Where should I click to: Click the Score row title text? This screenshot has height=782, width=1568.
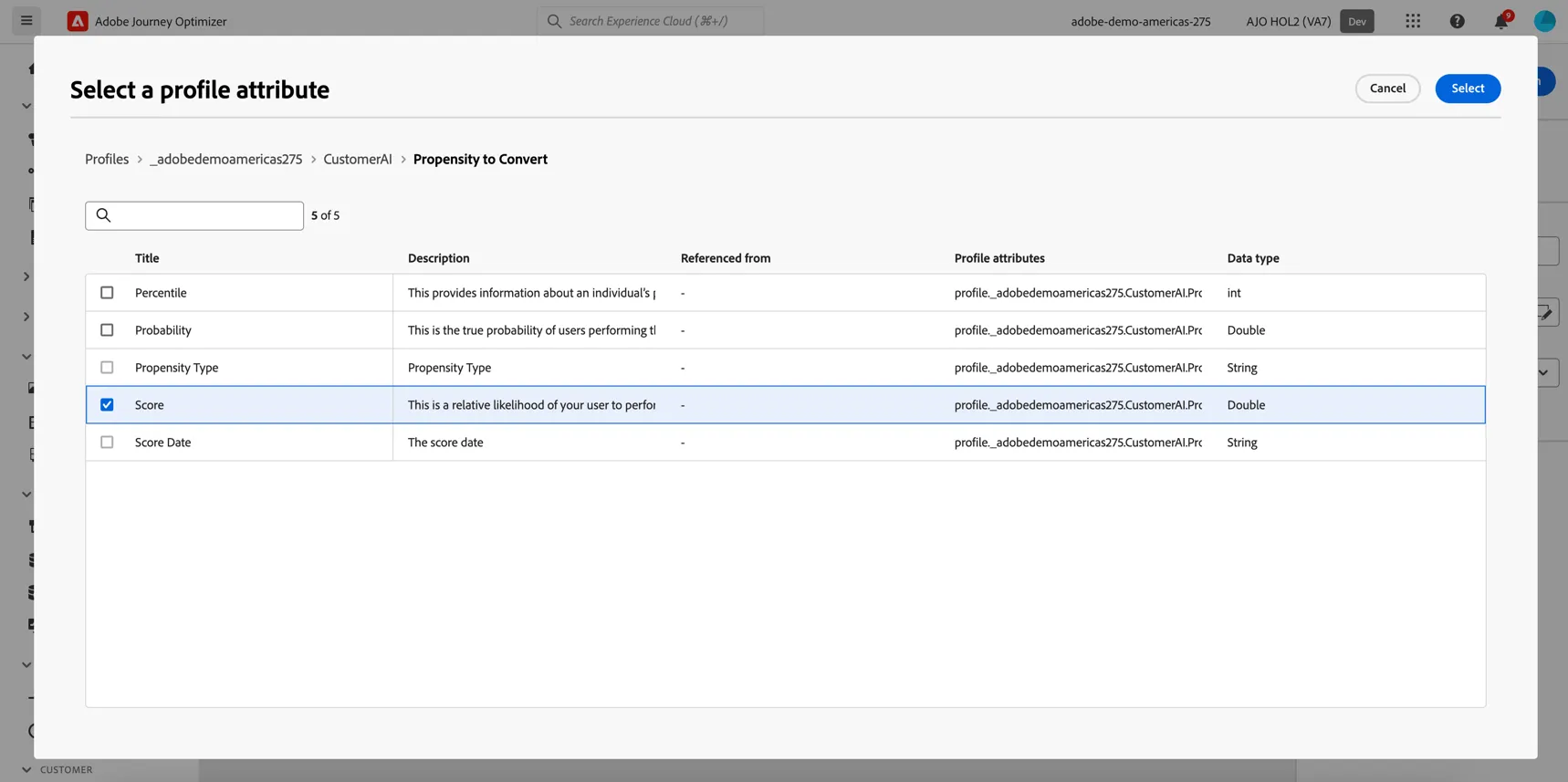tap(150, 405)
